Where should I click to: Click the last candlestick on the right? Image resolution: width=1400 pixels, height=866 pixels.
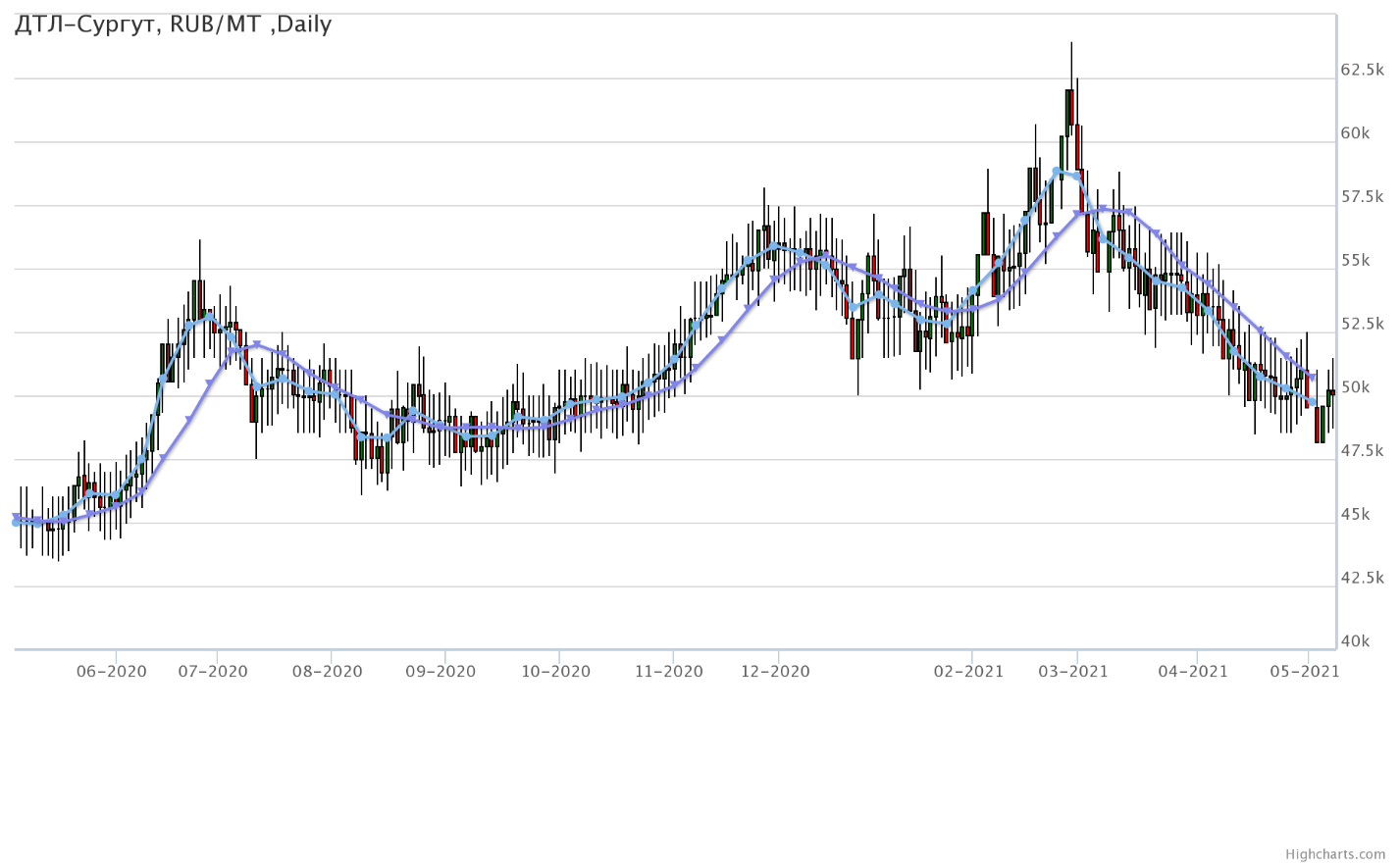1331,392
